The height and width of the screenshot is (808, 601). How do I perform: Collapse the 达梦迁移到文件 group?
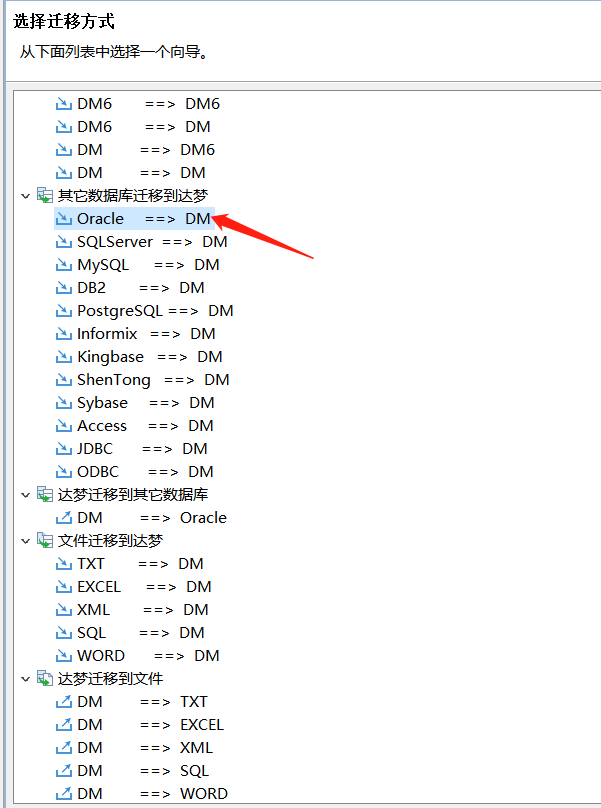(x=25, y=679)
